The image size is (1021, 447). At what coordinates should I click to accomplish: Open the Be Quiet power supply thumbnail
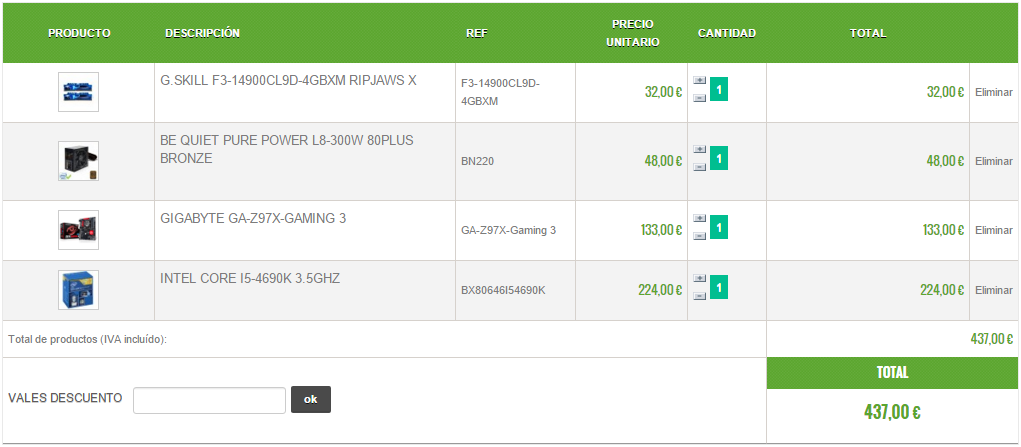point(78,161)
